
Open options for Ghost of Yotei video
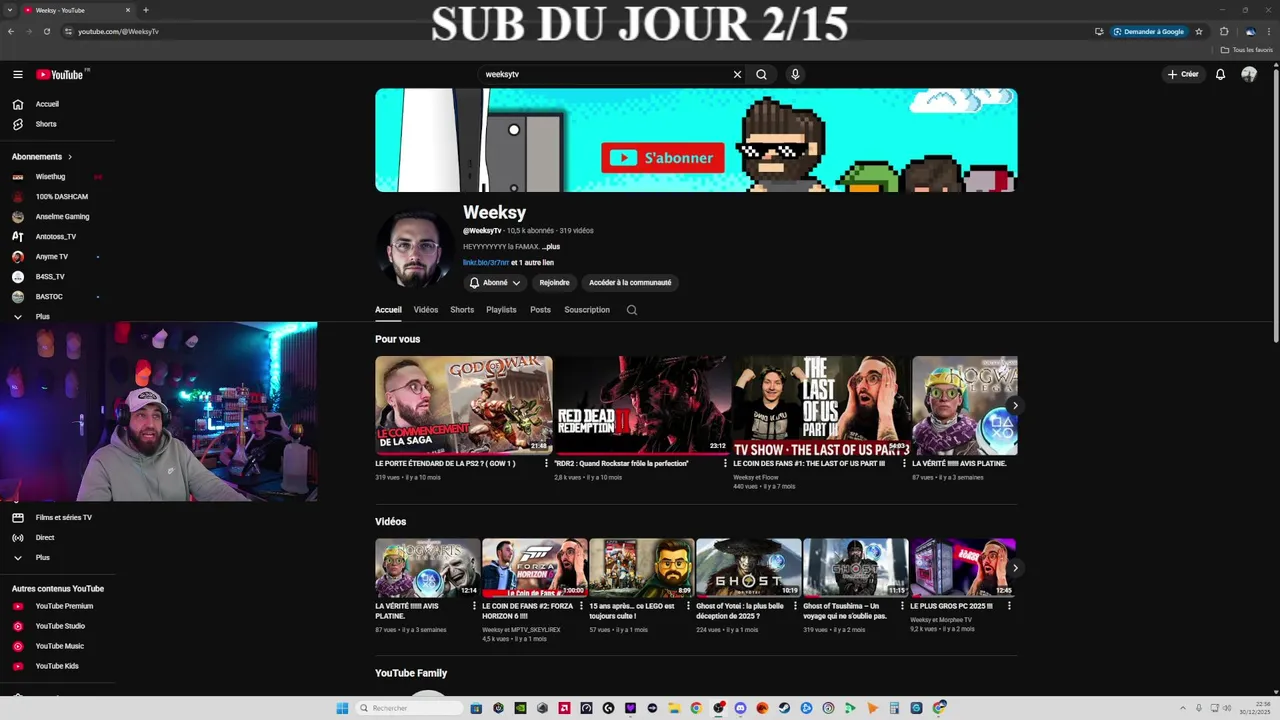click(795, 606)
